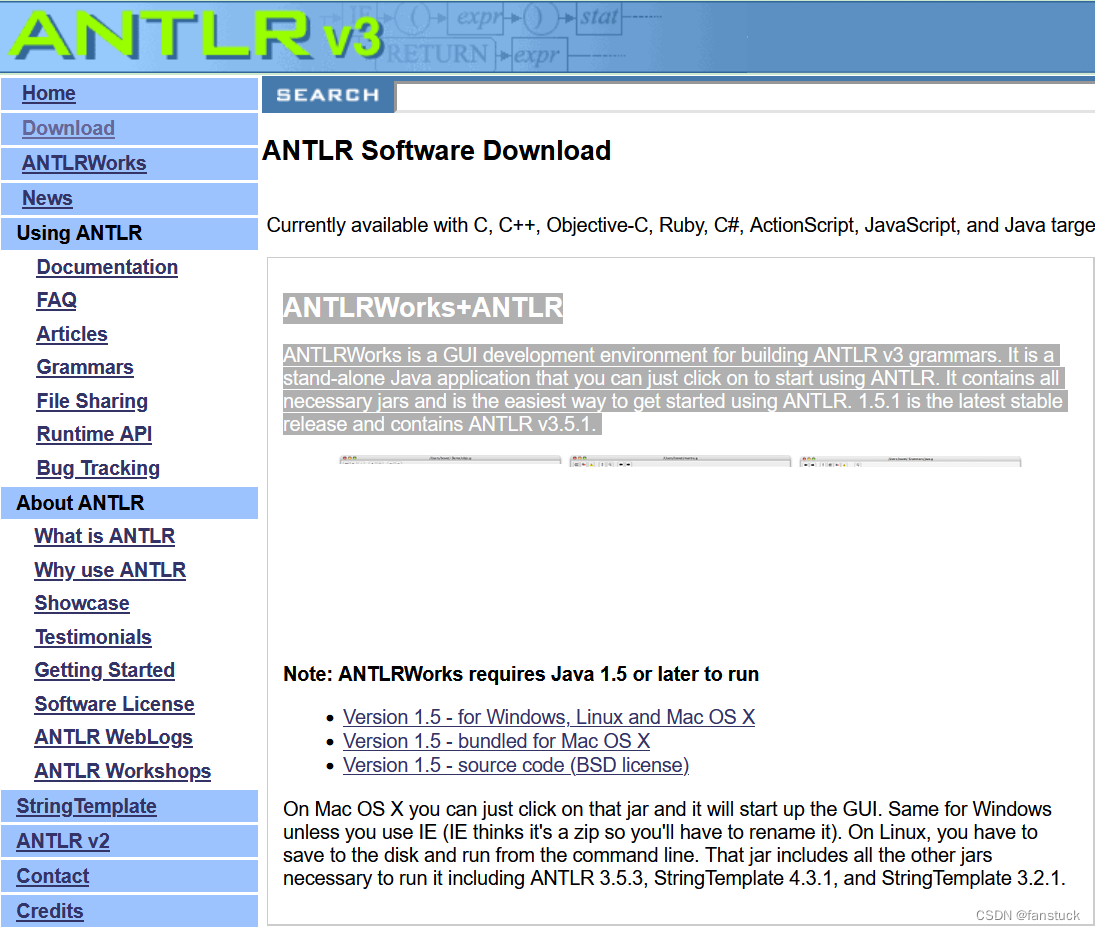View the Software License
1095x930 pixels.
click(x=114, y=704)
